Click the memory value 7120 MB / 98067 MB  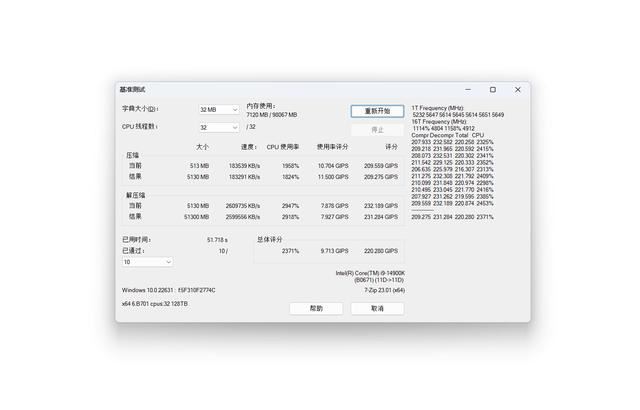(x=271, y=115)
